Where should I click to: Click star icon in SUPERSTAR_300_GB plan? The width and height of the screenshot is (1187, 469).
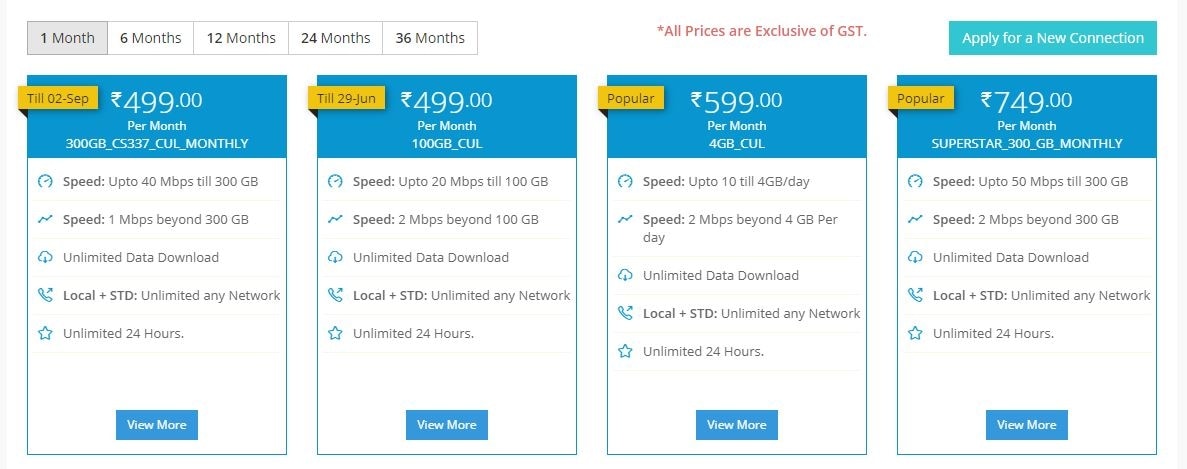click(915, 333)
